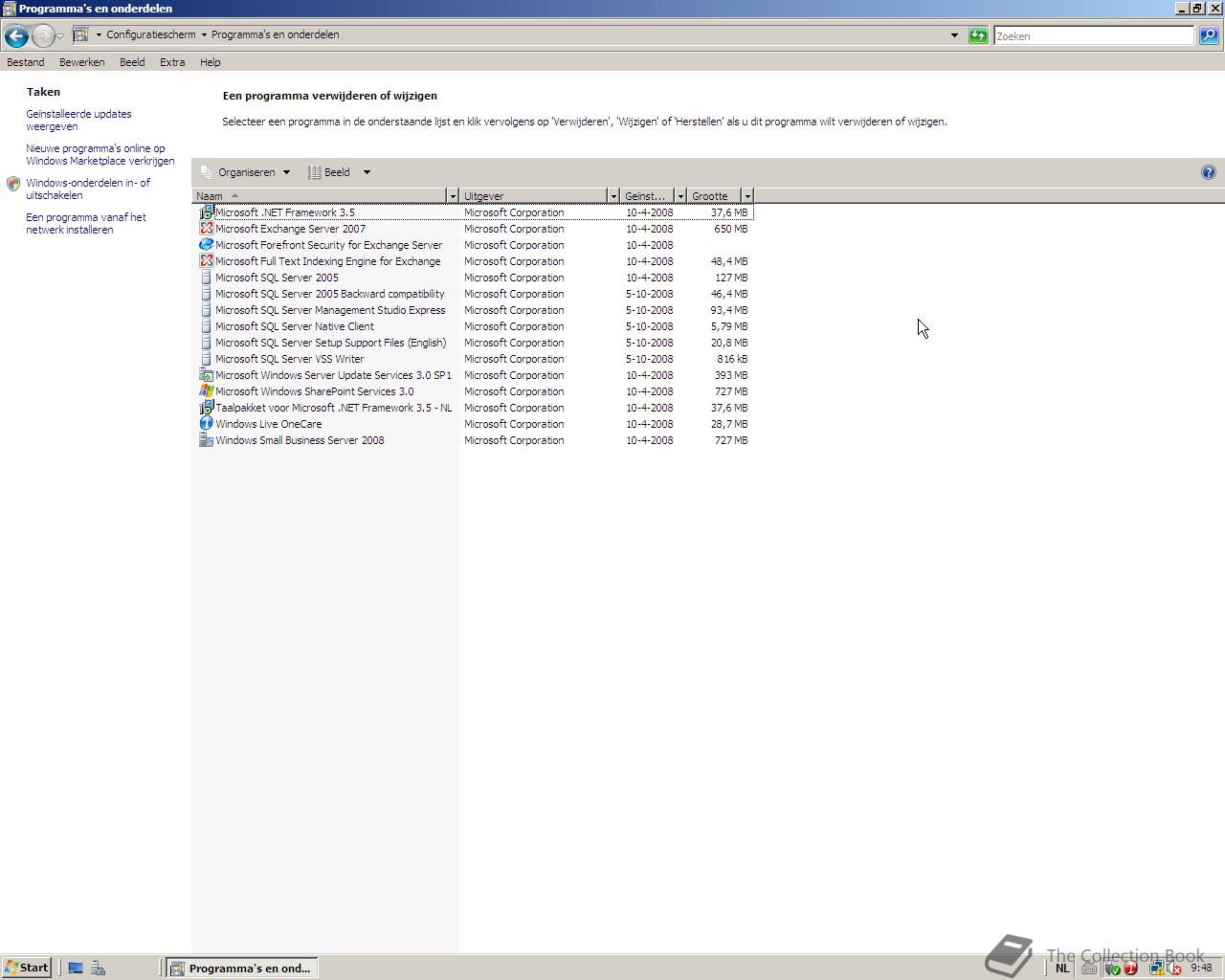
Task: Click Microsoft Corporation in SQL Server 2005 row
Action: click(x=514, y=278)
